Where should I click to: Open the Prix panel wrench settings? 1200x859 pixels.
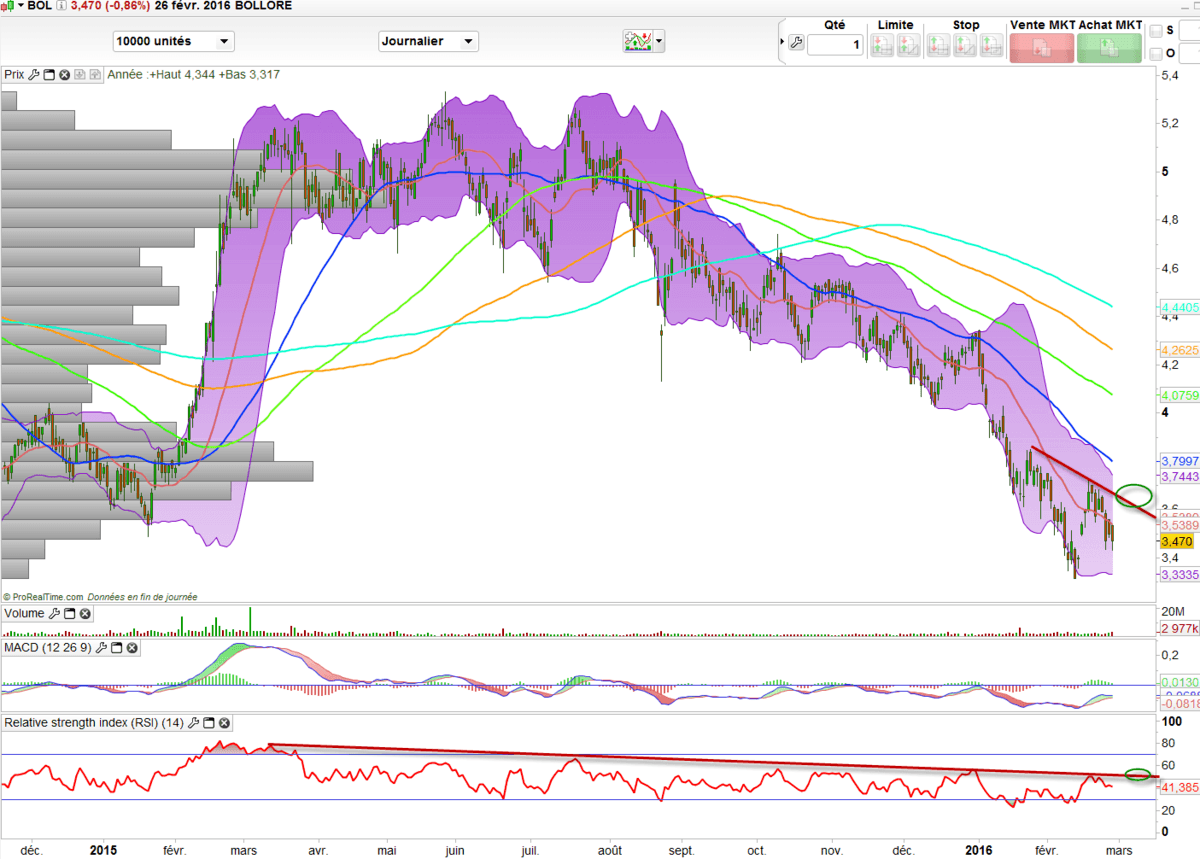(34, 74)
